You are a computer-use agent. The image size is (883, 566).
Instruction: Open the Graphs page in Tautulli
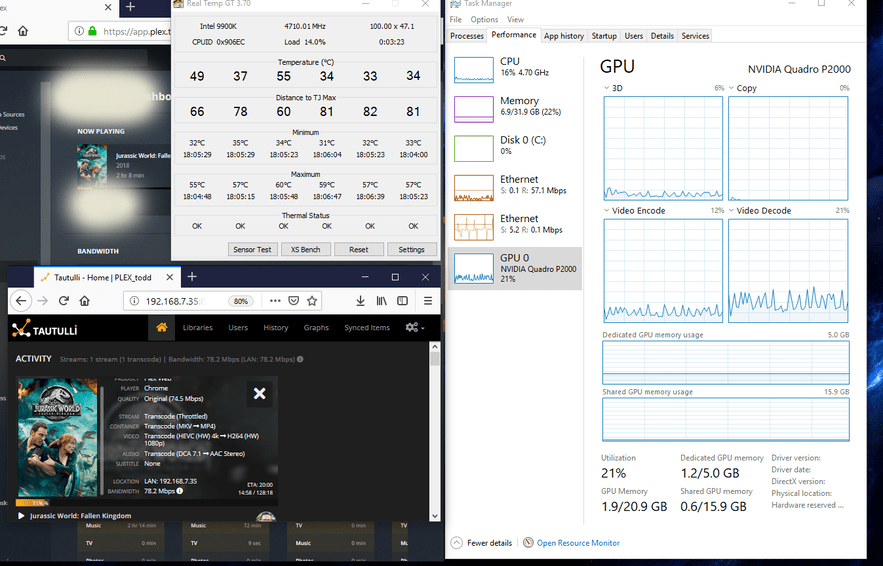(x=316, y=327)
